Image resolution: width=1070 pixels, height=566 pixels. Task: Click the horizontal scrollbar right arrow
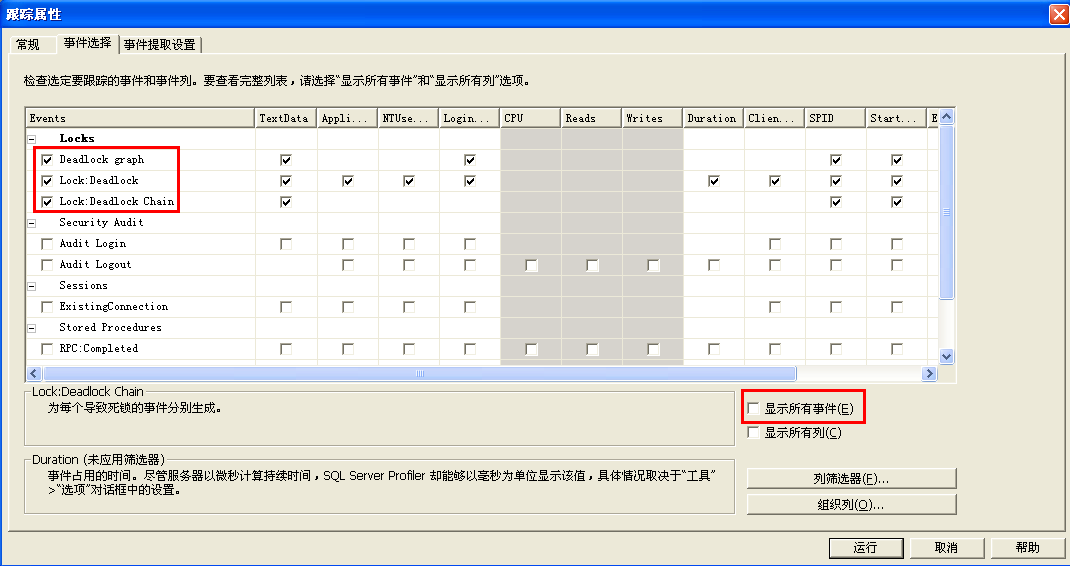929,373
